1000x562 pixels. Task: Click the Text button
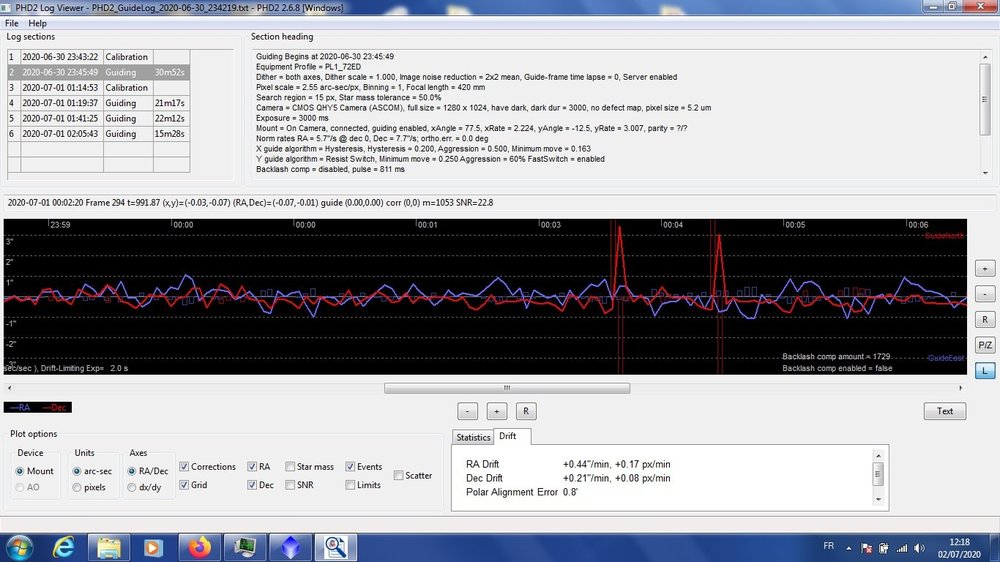pyautogui.click(x=945, y=411)
